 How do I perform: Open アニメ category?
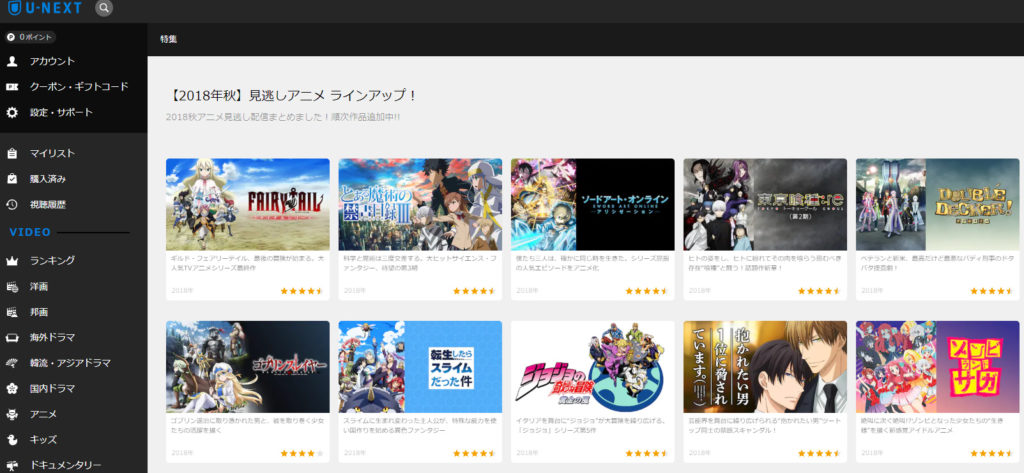click(43, 414)
